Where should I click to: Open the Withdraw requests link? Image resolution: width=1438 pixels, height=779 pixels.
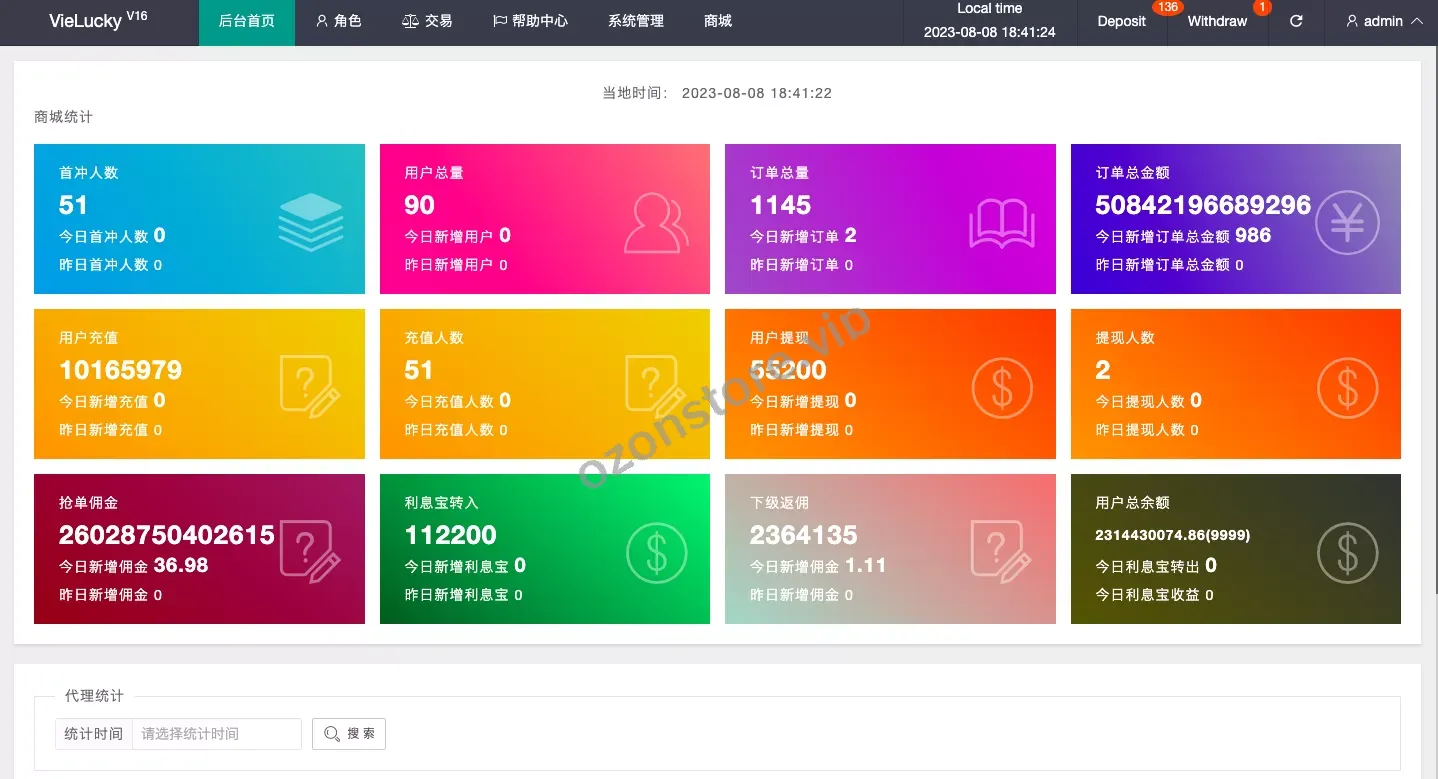point(1217,21)
